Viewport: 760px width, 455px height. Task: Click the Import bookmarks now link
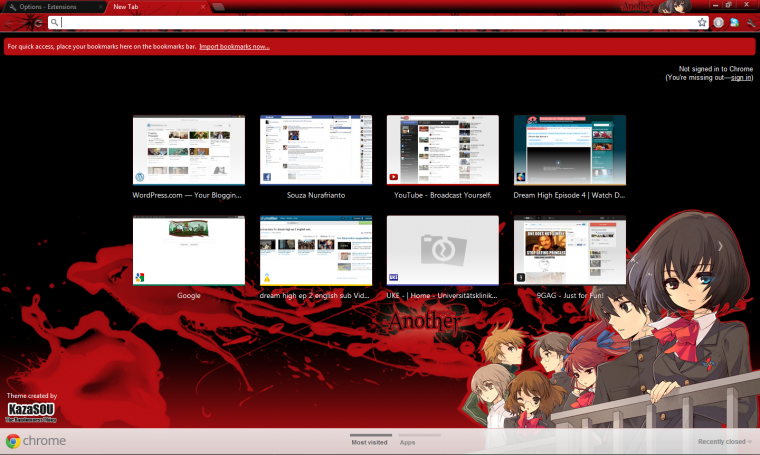point(234,46)
